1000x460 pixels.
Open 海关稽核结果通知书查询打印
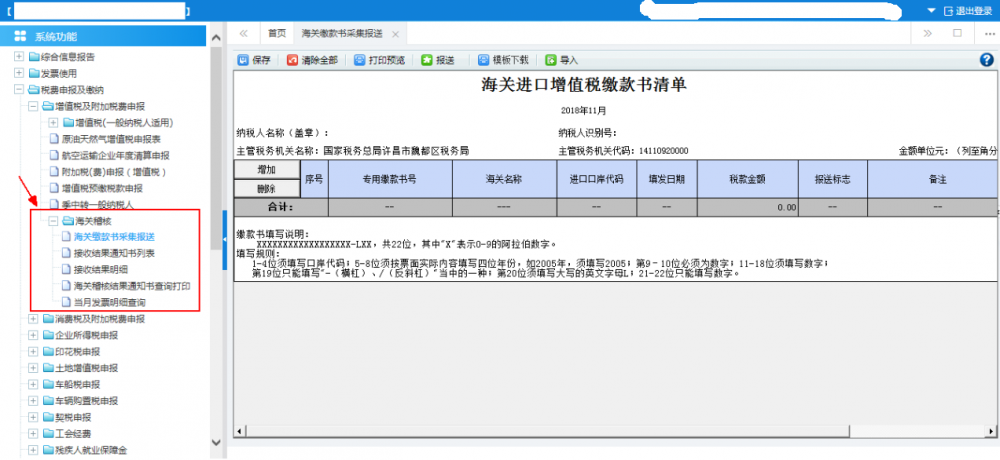point(132,286)
